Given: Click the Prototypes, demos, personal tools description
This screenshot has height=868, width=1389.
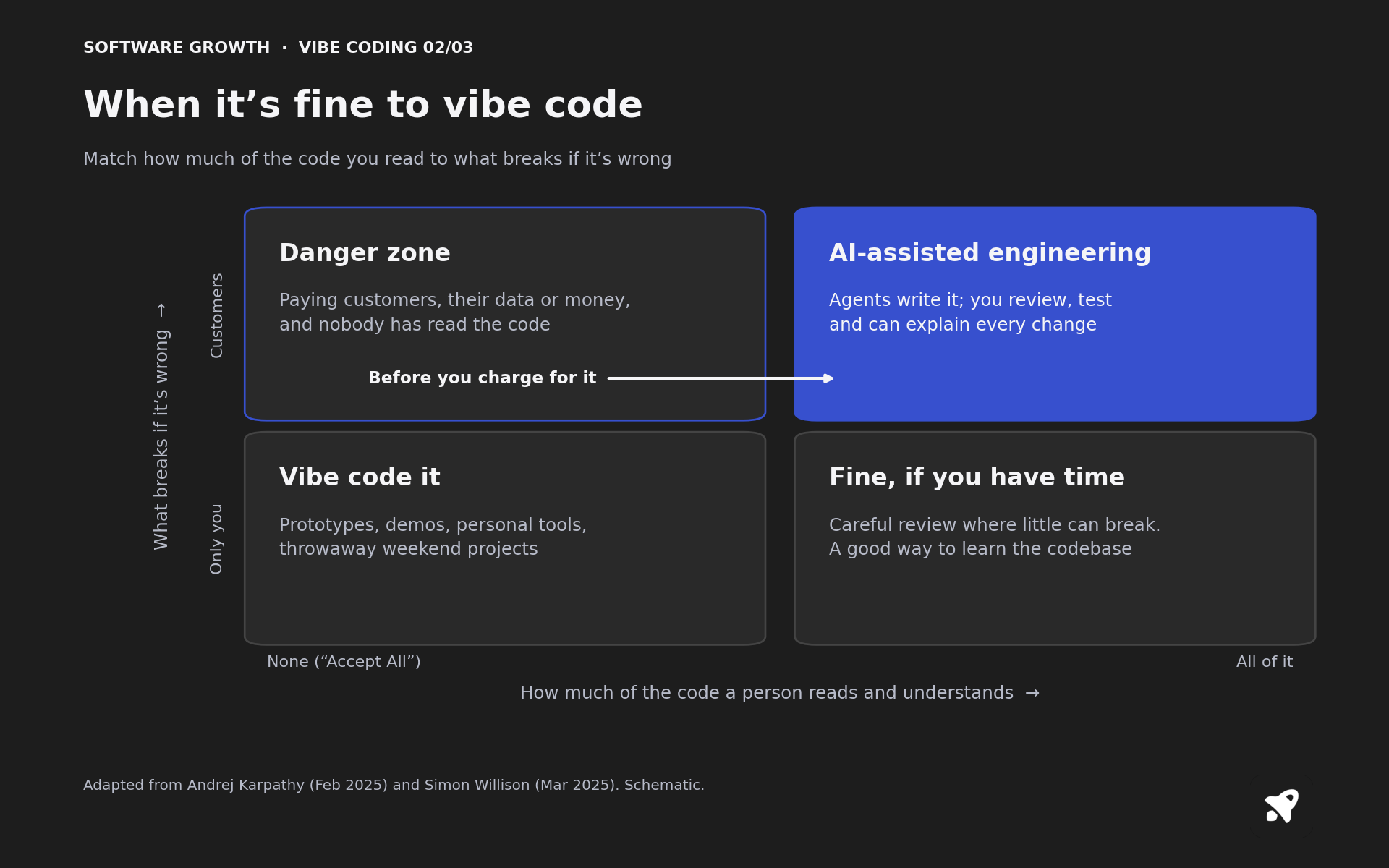Looking at the screenshot, I should pyautogui.click(x=433, y=537).
